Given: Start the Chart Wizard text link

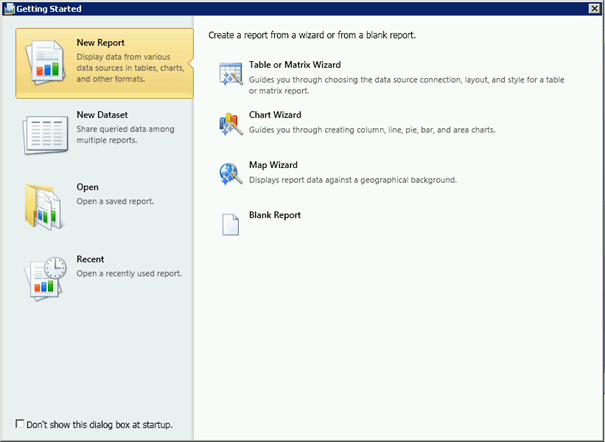Looking at the screenshot, I should click(275, 115).
